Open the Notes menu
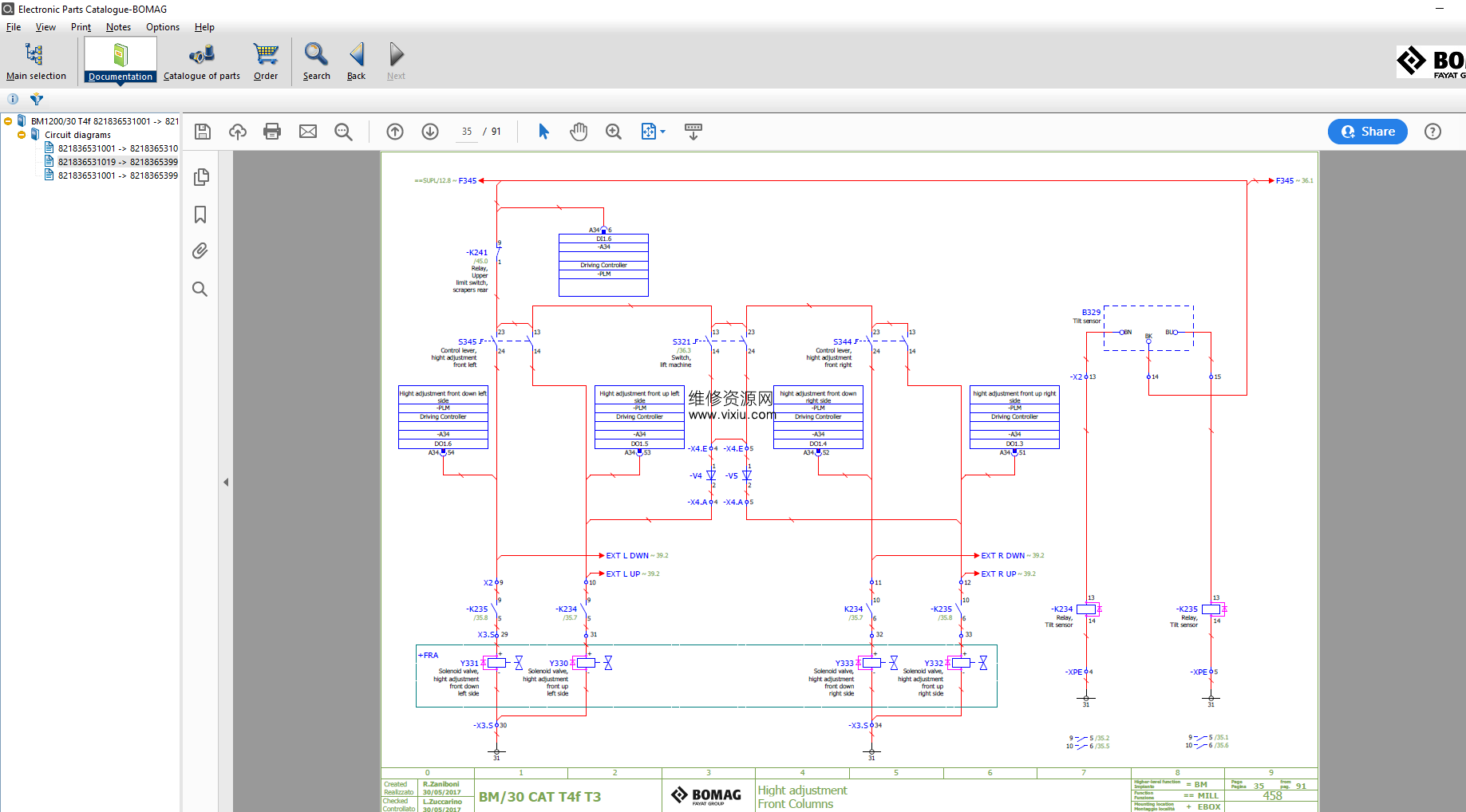 (x=118, y=27)
